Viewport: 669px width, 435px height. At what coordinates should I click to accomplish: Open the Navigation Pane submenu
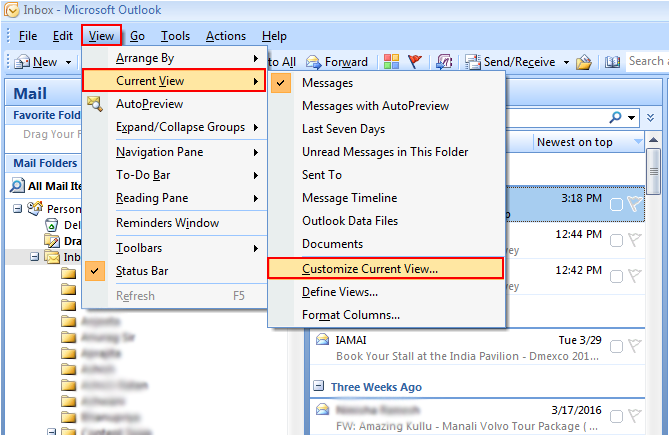tap(174, 152)
